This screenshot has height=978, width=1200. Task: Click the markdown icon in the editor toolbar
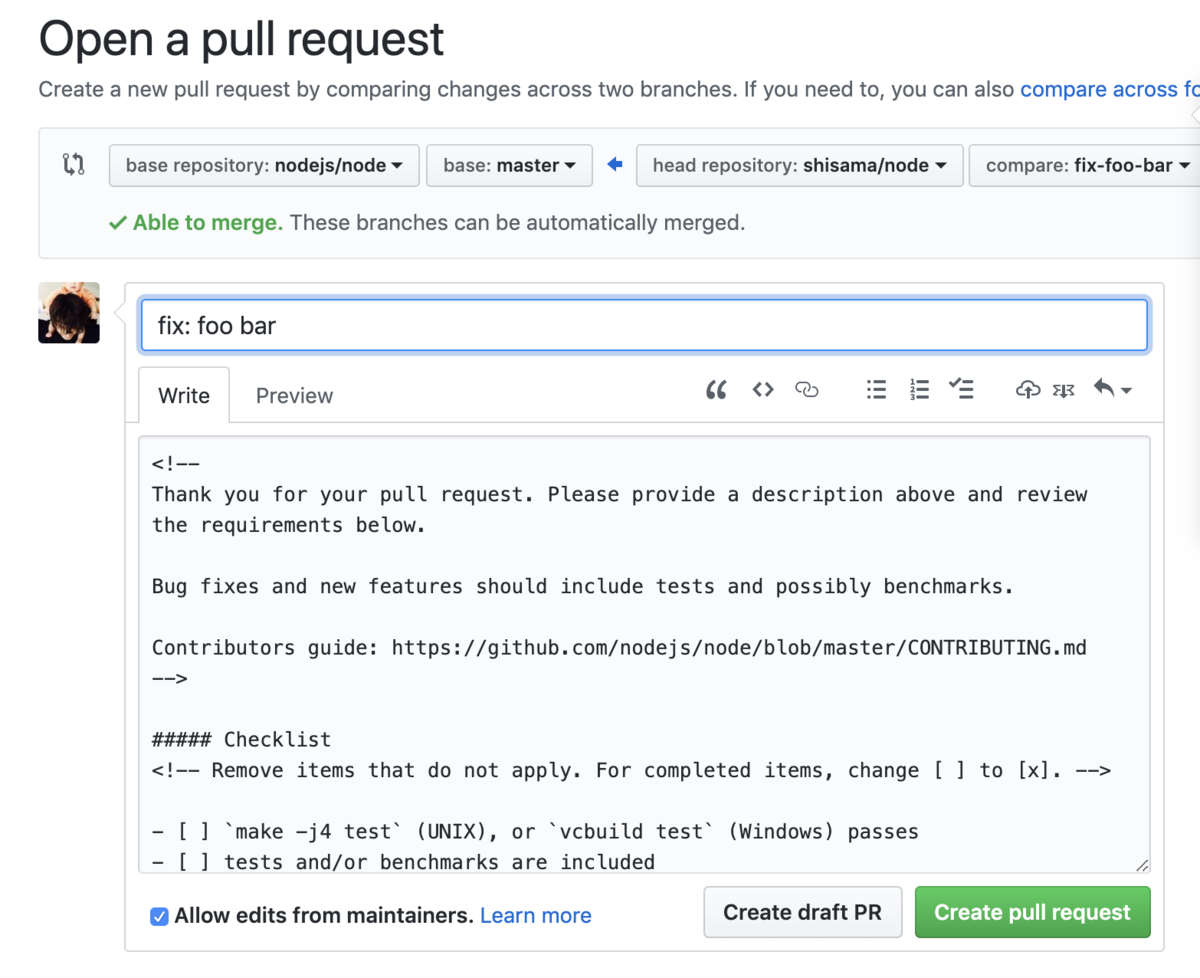tap(1063, 390)
